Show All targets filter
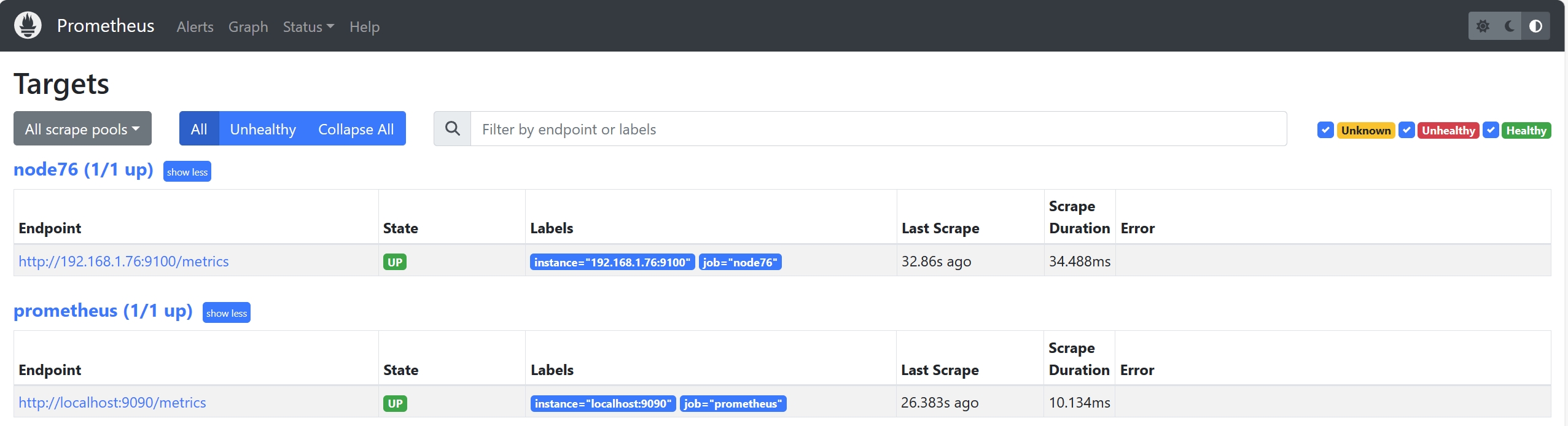This screenshot has width=1568, height=426. tap(199, 129)
